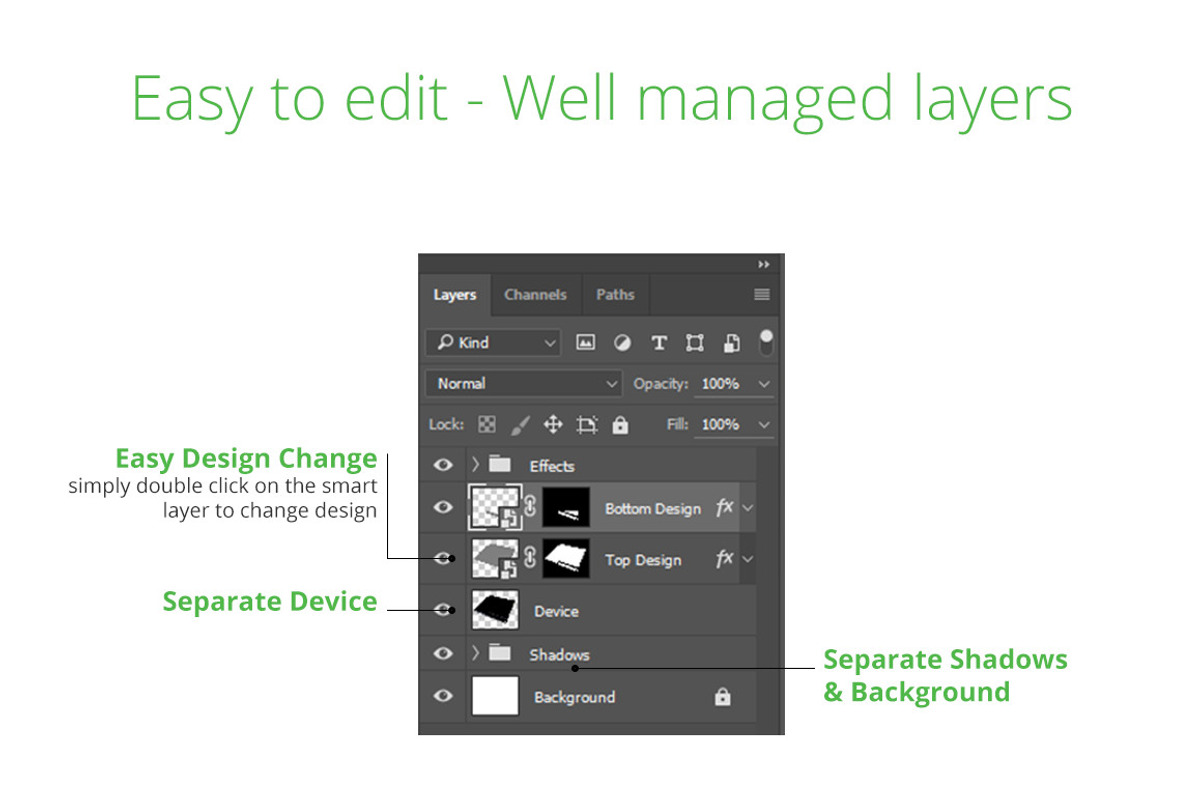The image size is (1200, 800).
Task: Click the lock all padlock icon
Action: click(620, 425)
